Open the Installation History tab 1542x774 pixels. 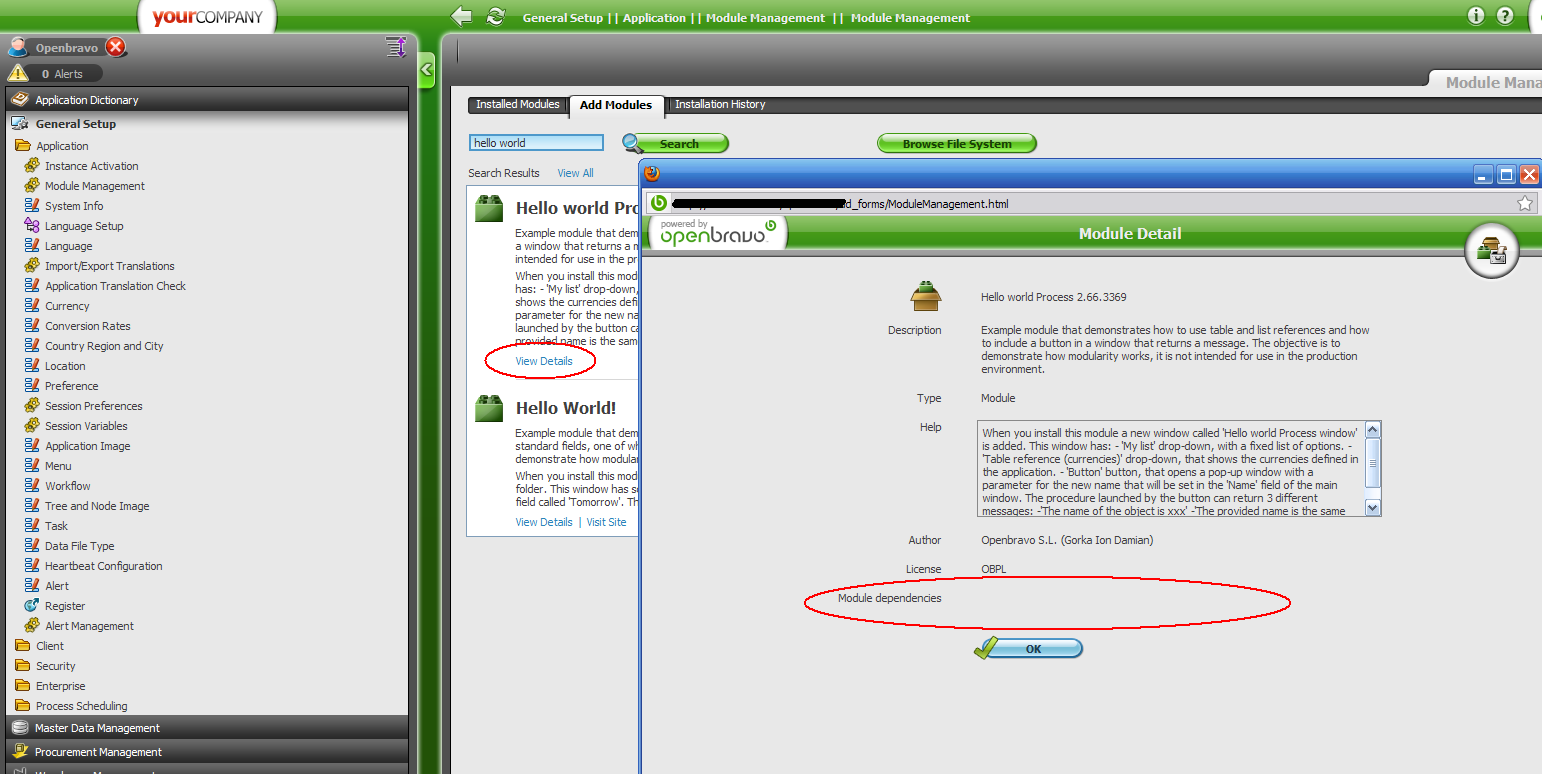720,105
